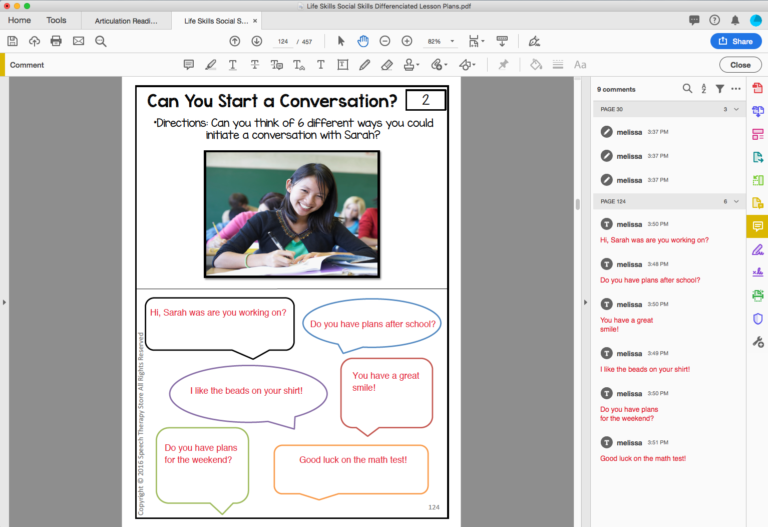Open the help question mark icon
Screen dimensions: 768x527
click(715, 20)
